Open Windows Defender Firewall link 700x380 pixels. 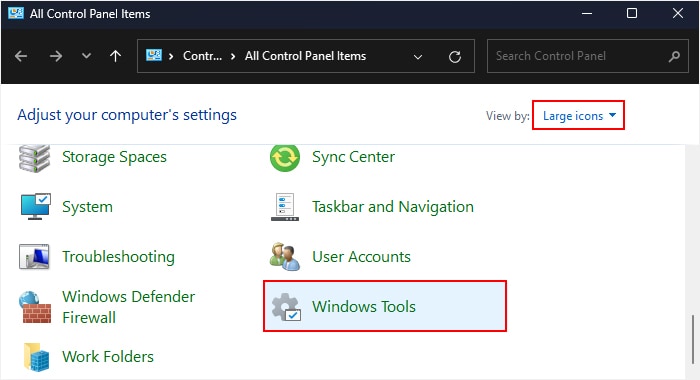pos(129,307)
